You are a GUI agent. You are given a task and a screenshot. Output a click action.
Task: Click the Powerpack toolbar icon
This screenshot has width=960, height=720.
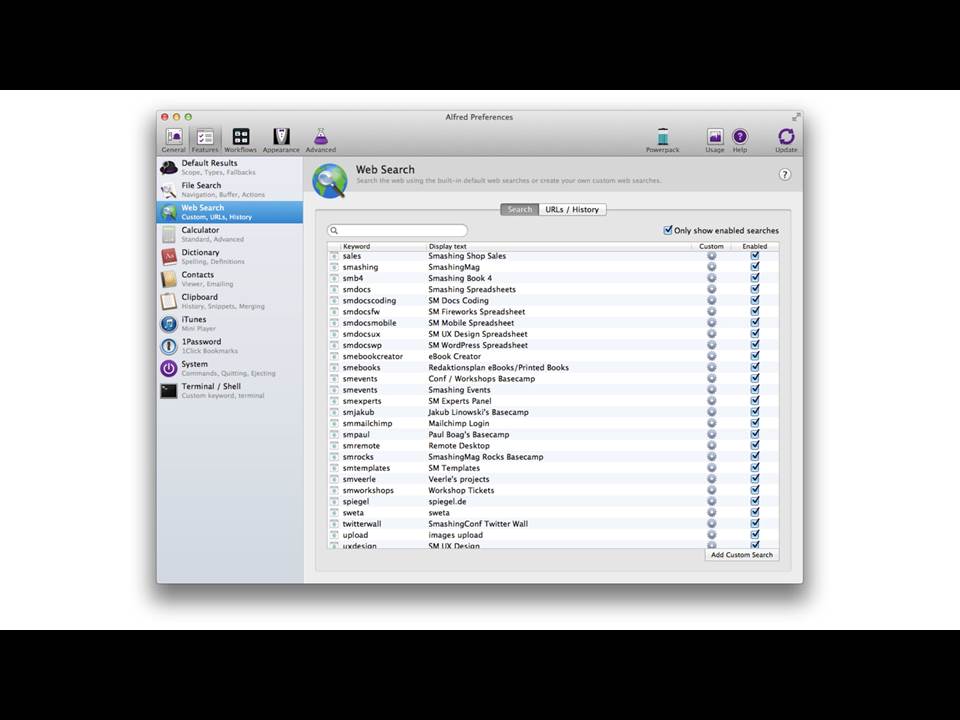point(662,140)
